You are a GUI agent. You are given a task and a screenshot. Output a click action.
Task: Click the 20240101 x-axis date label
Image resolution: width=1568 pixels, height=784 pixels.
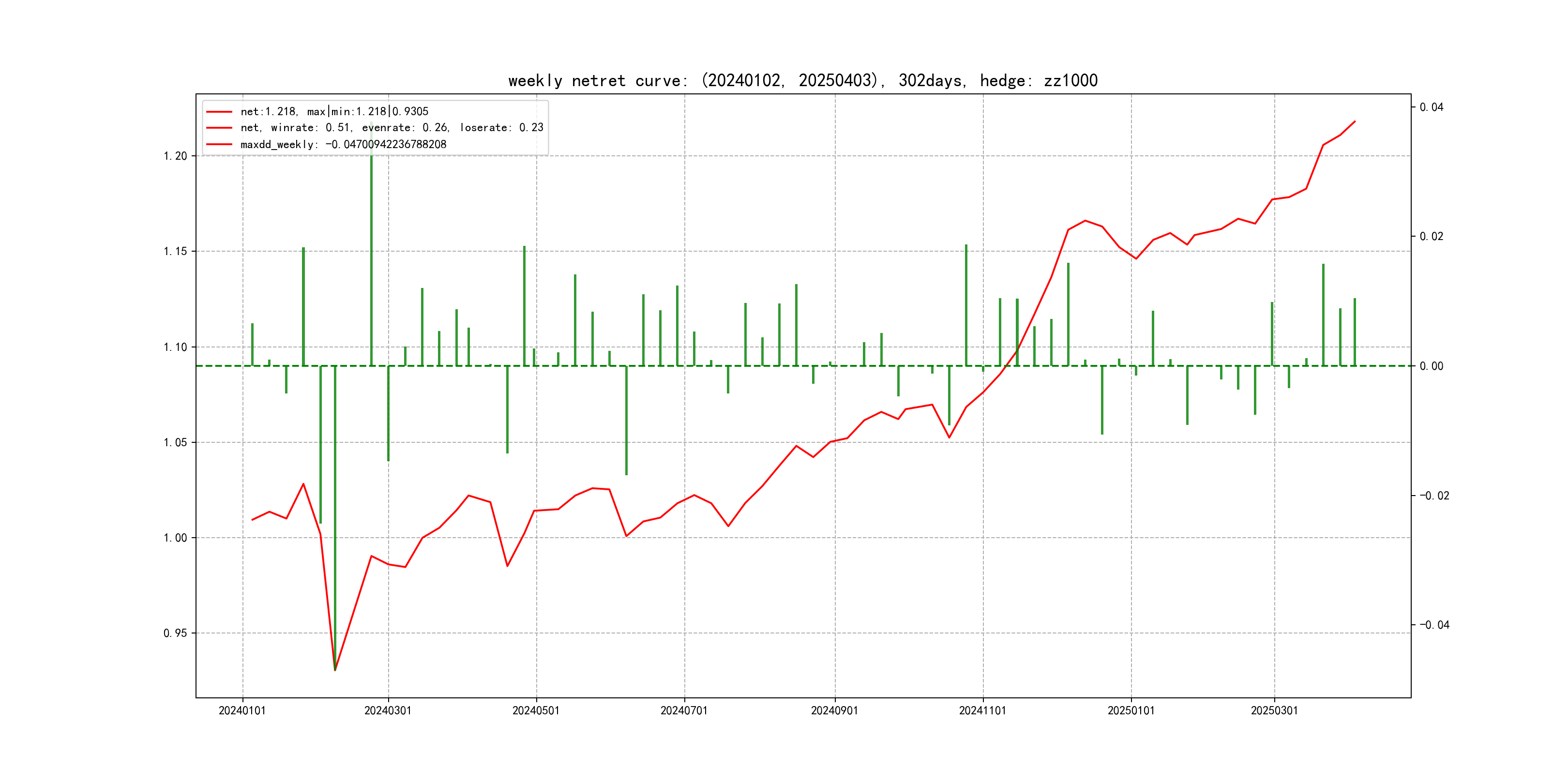point(242,710)
